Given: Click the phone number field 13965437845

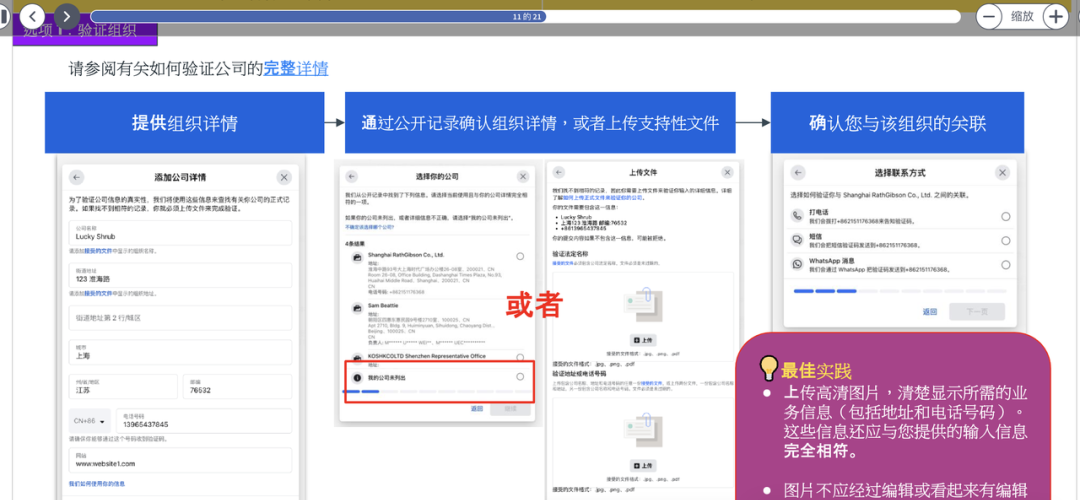Looking at the screenshot, I should coord(204,421).
